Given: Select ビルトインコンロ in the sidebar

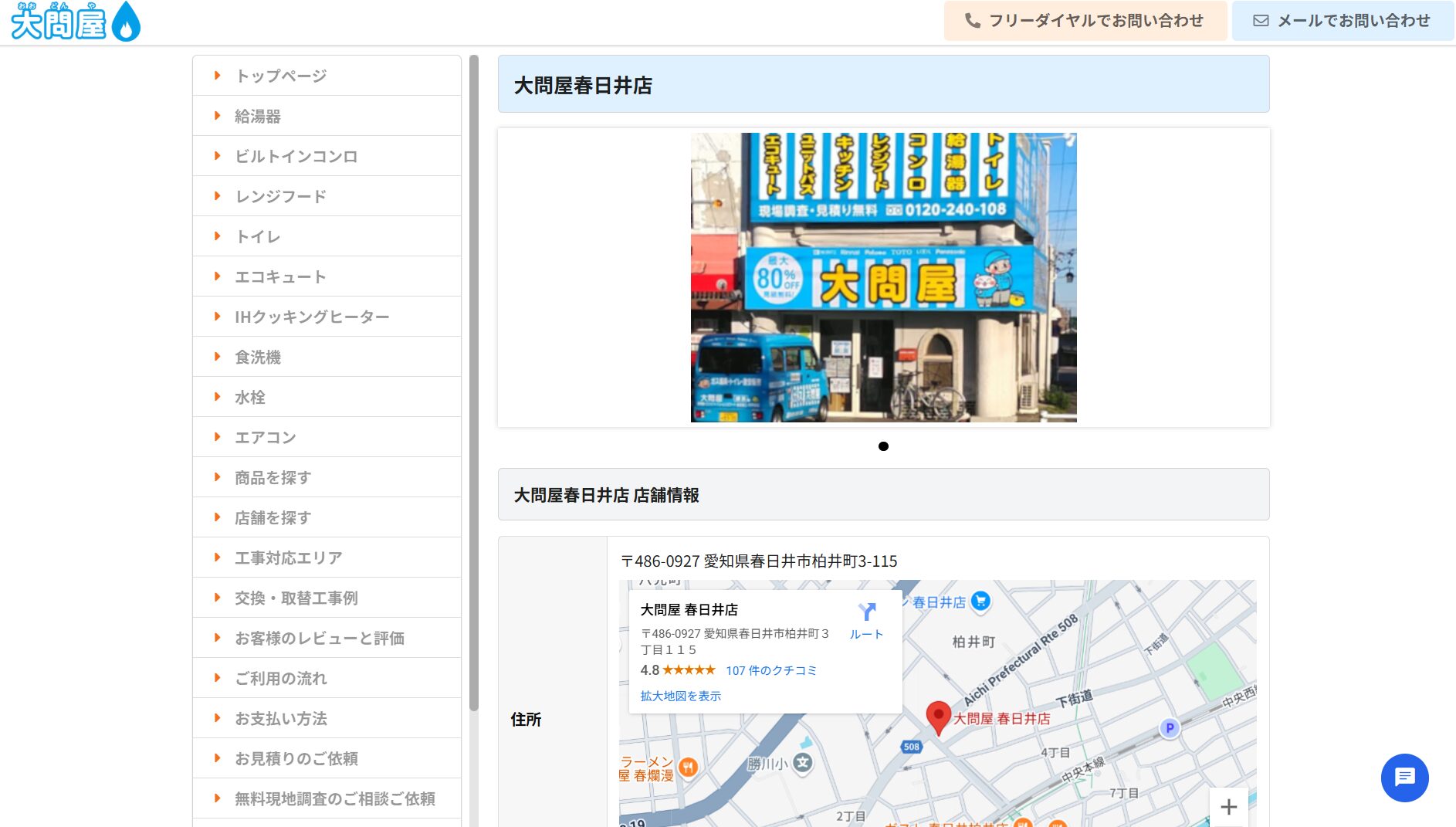Looking at the screenshot, I should [x=327, y=156].
